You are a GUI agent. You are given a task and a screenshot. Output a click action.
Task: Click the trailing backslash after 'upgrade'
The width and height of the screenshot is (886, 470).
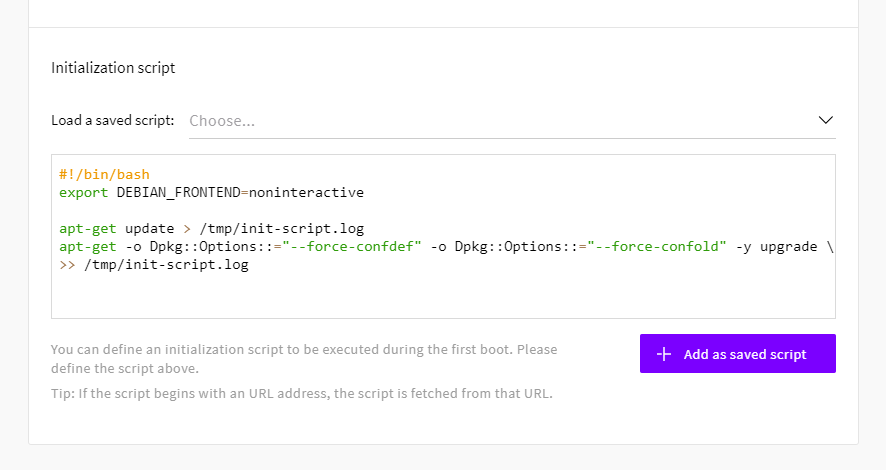[829, 247]
